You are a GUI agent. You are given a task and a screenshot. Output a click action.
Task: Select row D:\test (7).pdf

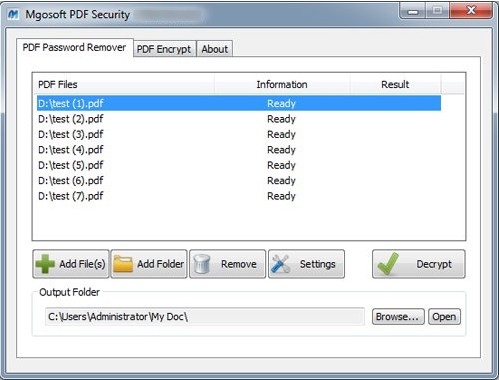(239, 196)
